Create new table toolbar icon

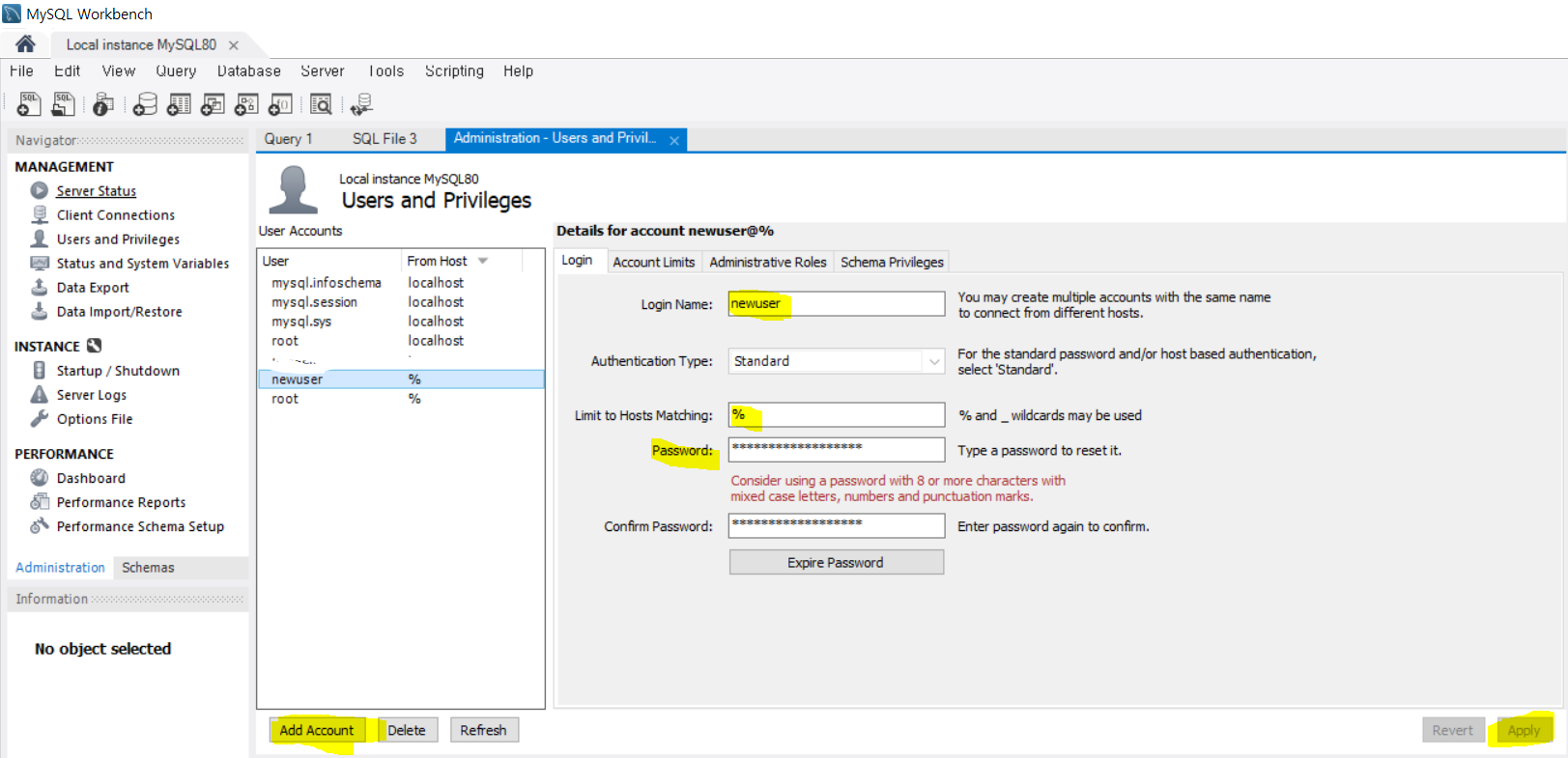[x=179, y=103]
